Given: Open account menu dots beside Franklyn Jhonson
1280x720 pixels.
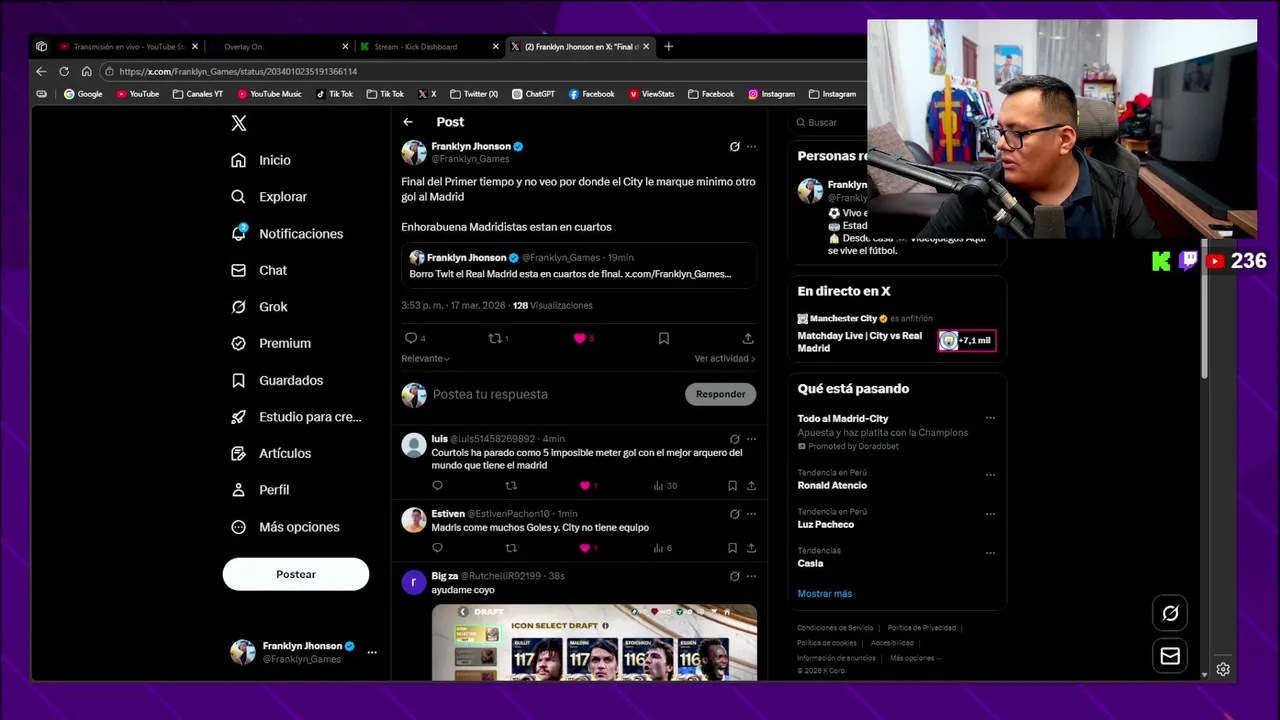Looking at the screenshot, I should [372, 652].
